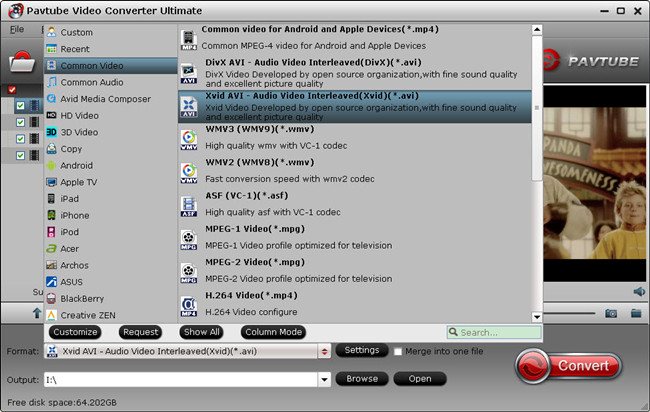Select WMV2 (WMV8)(*.wmv) format
This screenshot has height=412, width=650.
click(355, 173)
